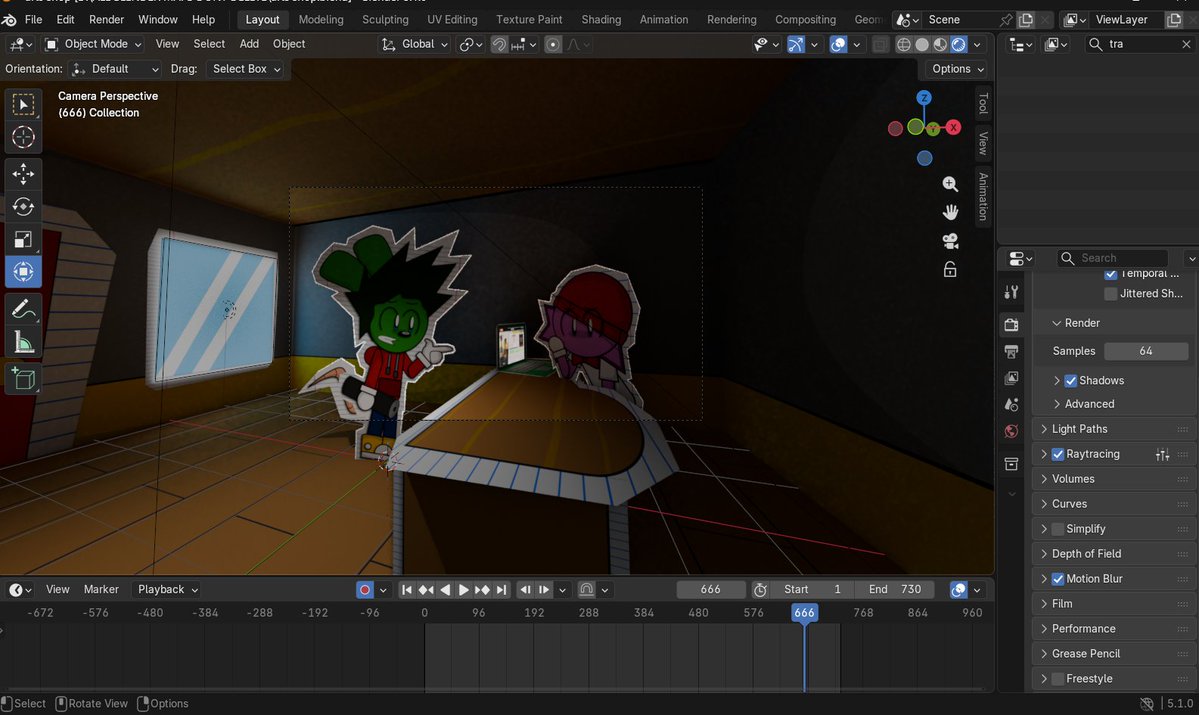Select the Transform tool
The height and width of the screenshot is (715, 1199).
pyautogui.click(x=23, y=272)
